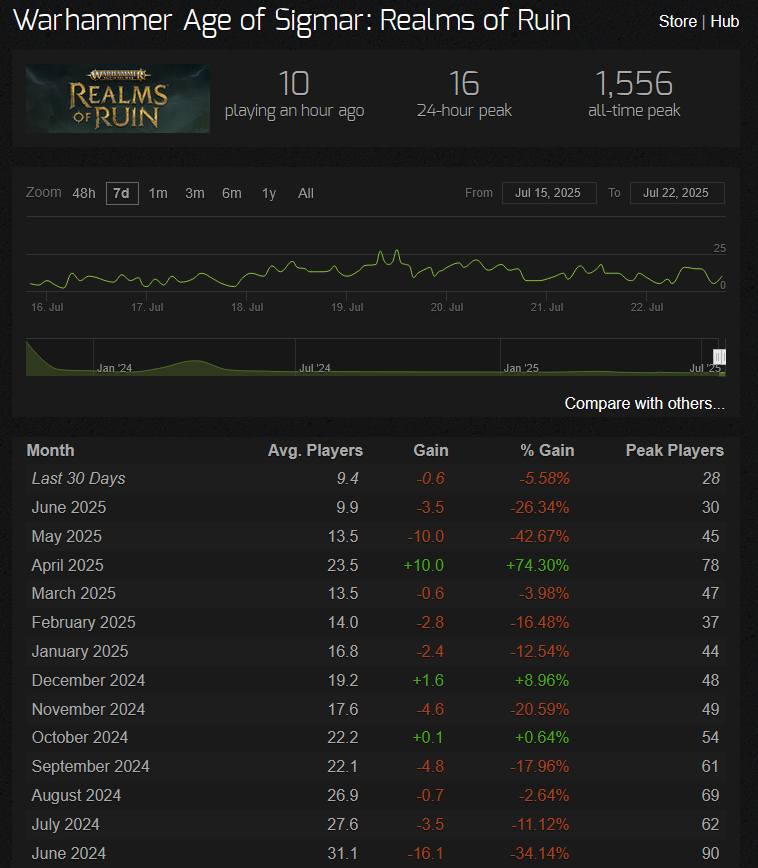
Task: Select the September 2024 row label
Action: tap(90, 766)
